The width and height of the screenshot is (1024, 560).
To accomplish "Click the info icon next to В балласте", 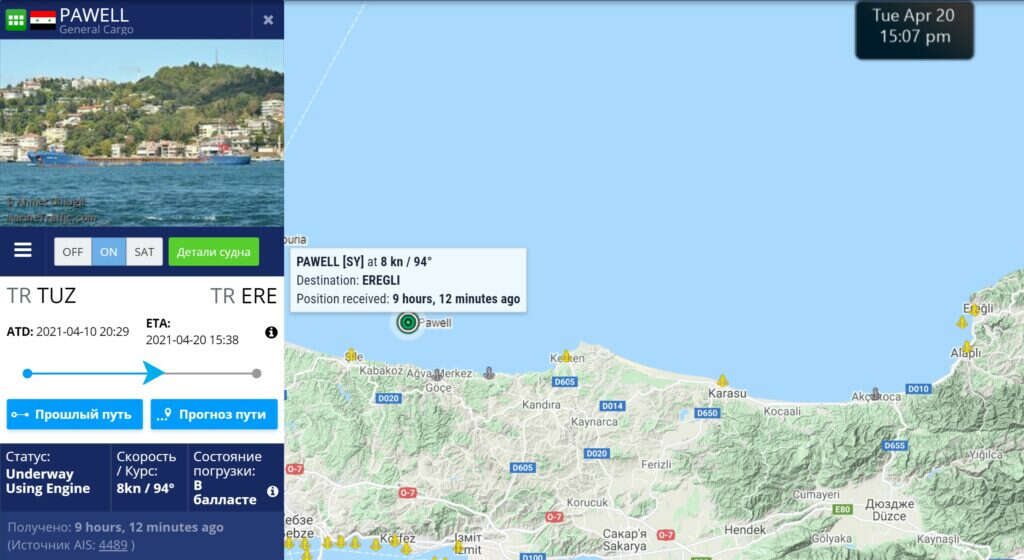I will point(272,491).
